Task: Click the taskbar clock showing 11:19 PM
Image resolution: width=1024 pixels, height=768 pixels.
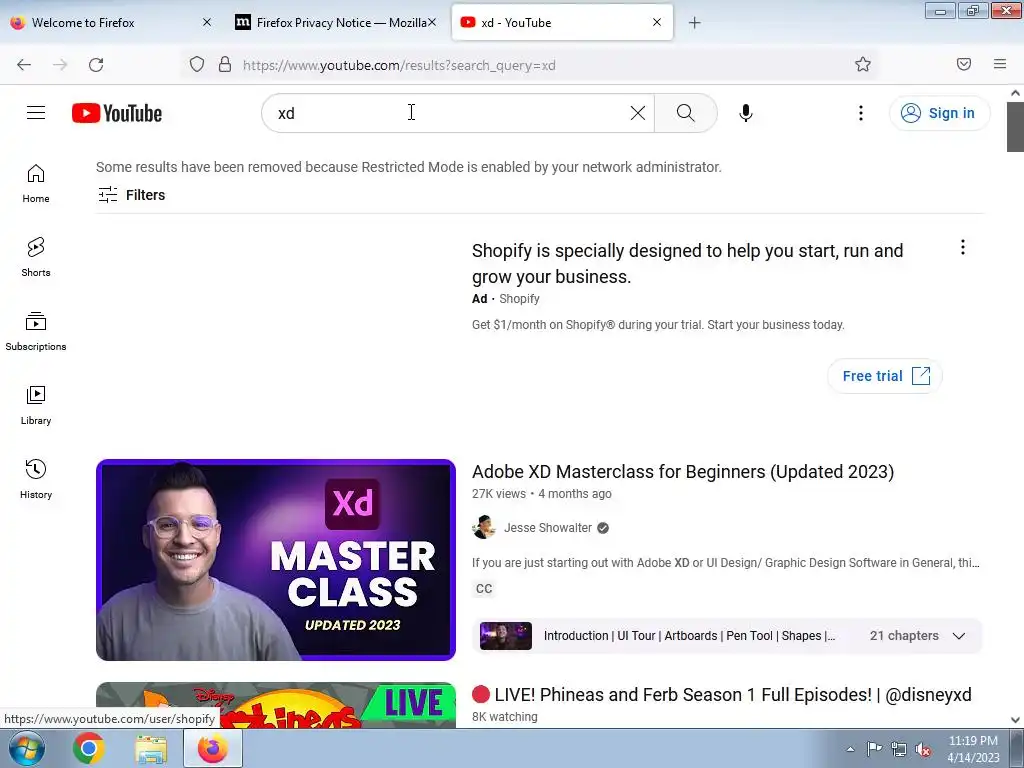Action: (973, 749)
